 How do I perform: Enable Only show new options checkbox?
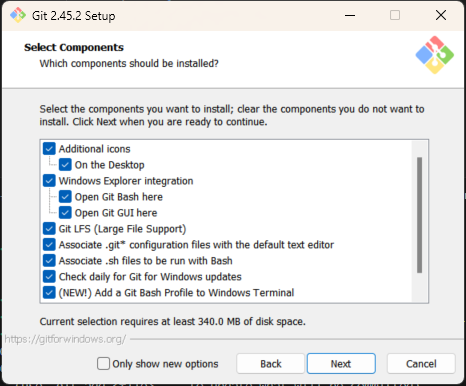pos(103,364)
